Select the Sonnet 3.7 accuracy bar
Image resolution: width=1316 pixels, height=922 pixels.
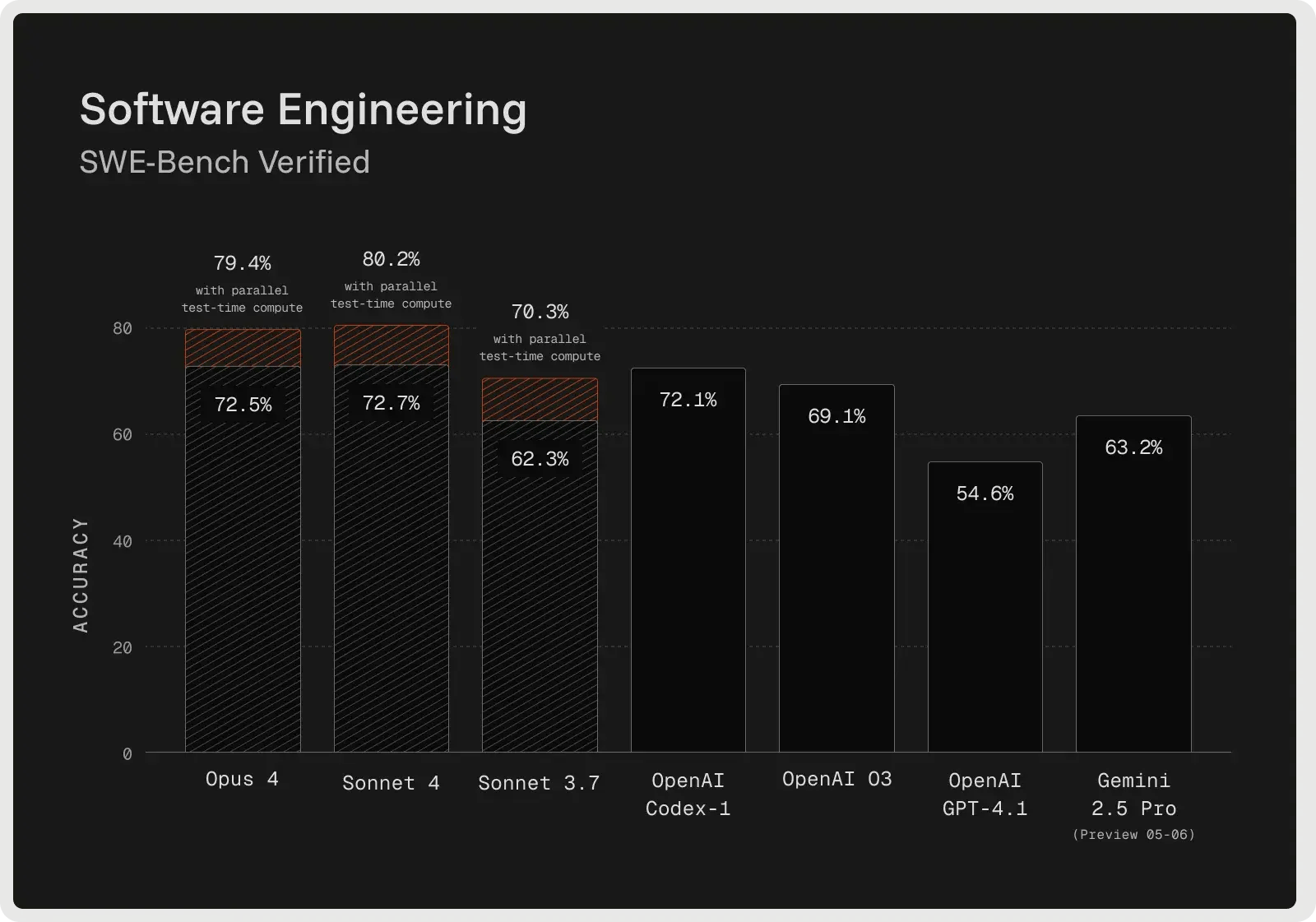[x=540, y=592]
